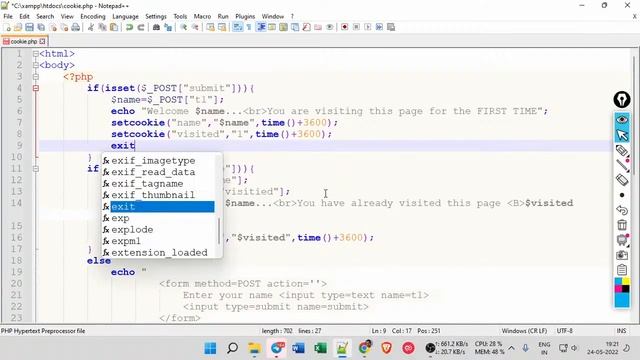Collapse the fold marker on line 11
Image resolution: width=640 pixels, height=360 pixels.
point(36,169)
